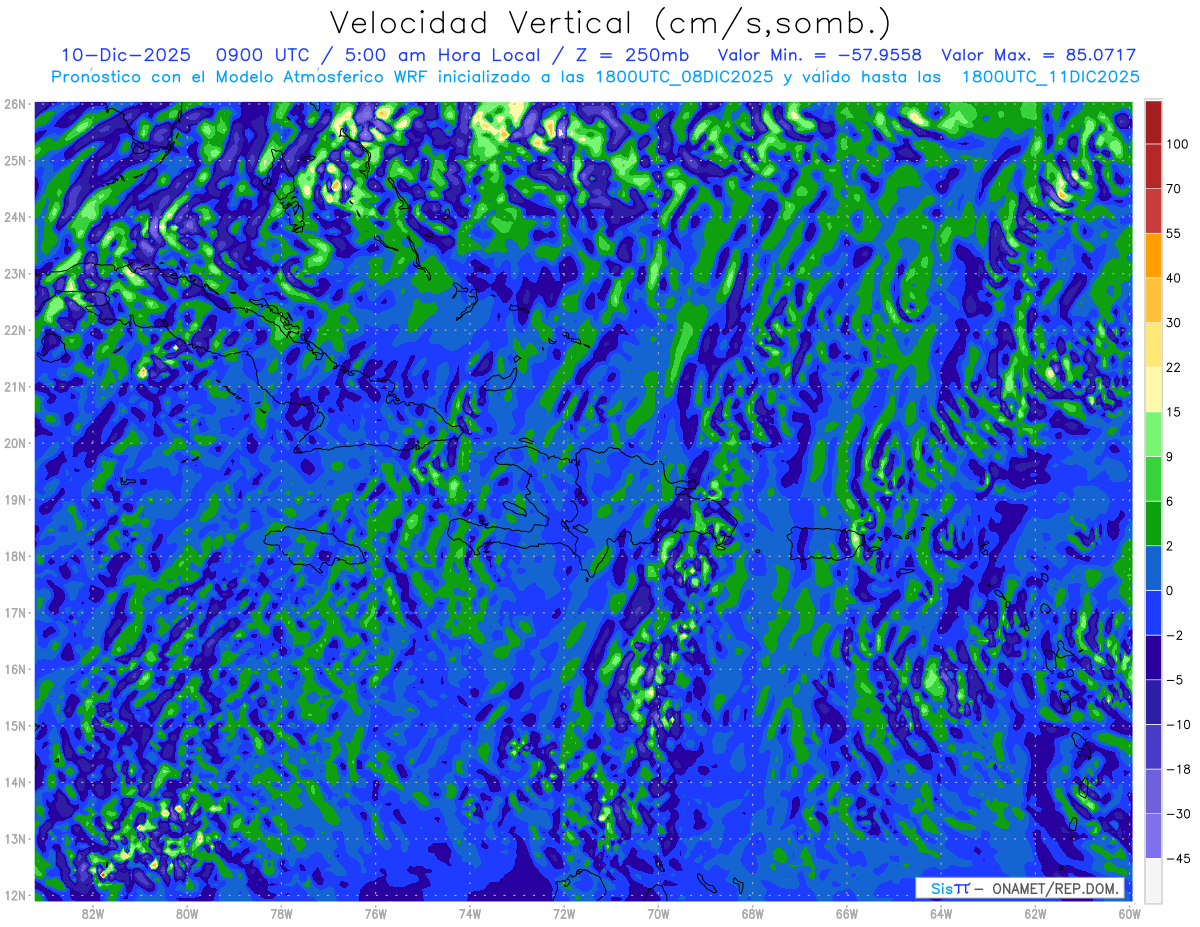
Task: Click the colorbar value "-5"
Action: coord(1174,680)
